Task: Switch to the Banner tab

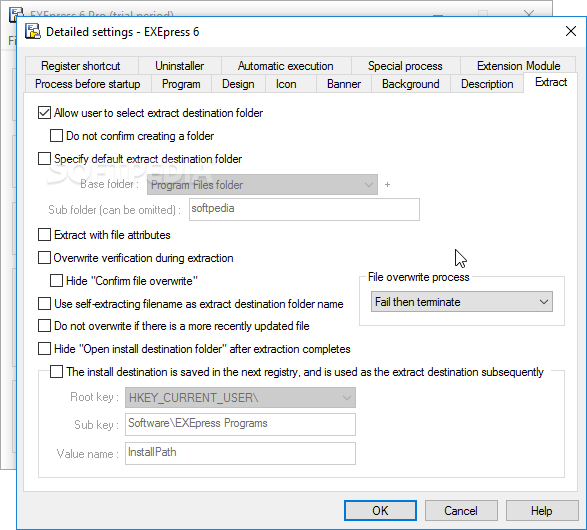Action: (344, 84)
